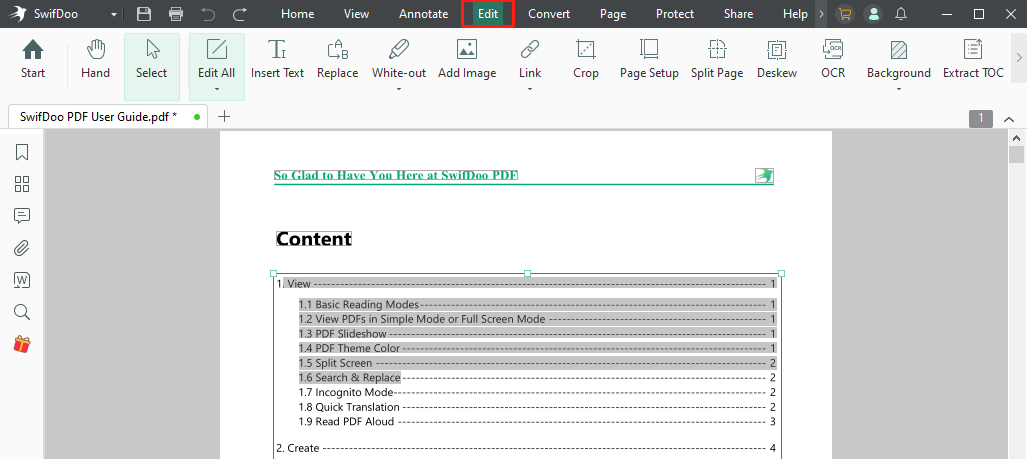Click '2. Create' TOC entry
The image size is (1027, 459).
(526, 448)
